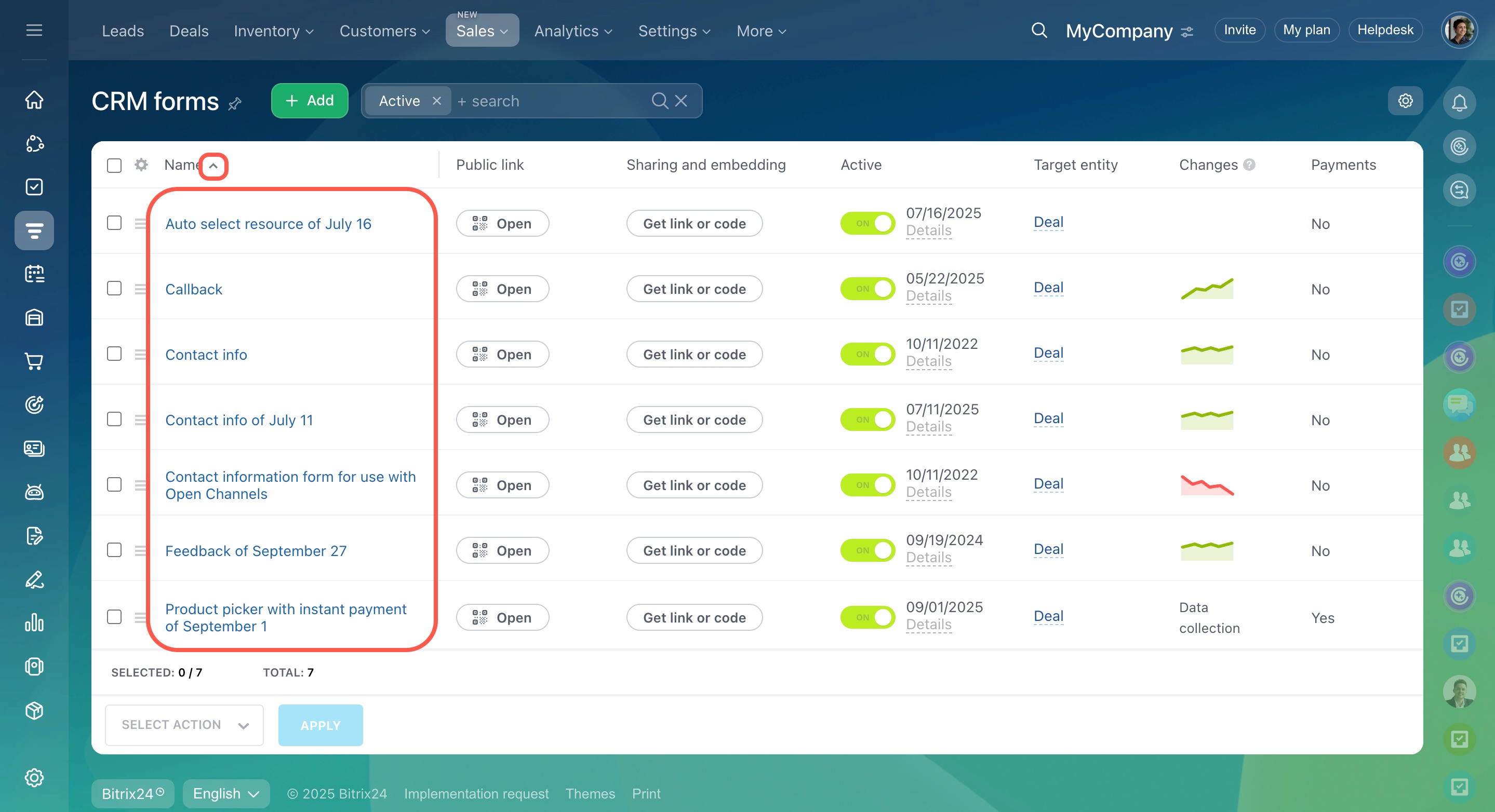This screenshot has width=1495, height=812.
Task: Click the home icon in left sidebar
Action: (34, 100)
